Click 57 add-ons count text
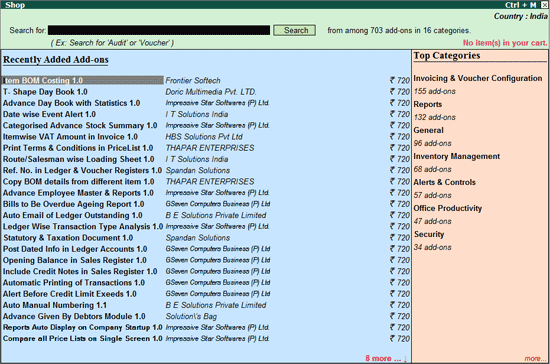 pos(432,195)
